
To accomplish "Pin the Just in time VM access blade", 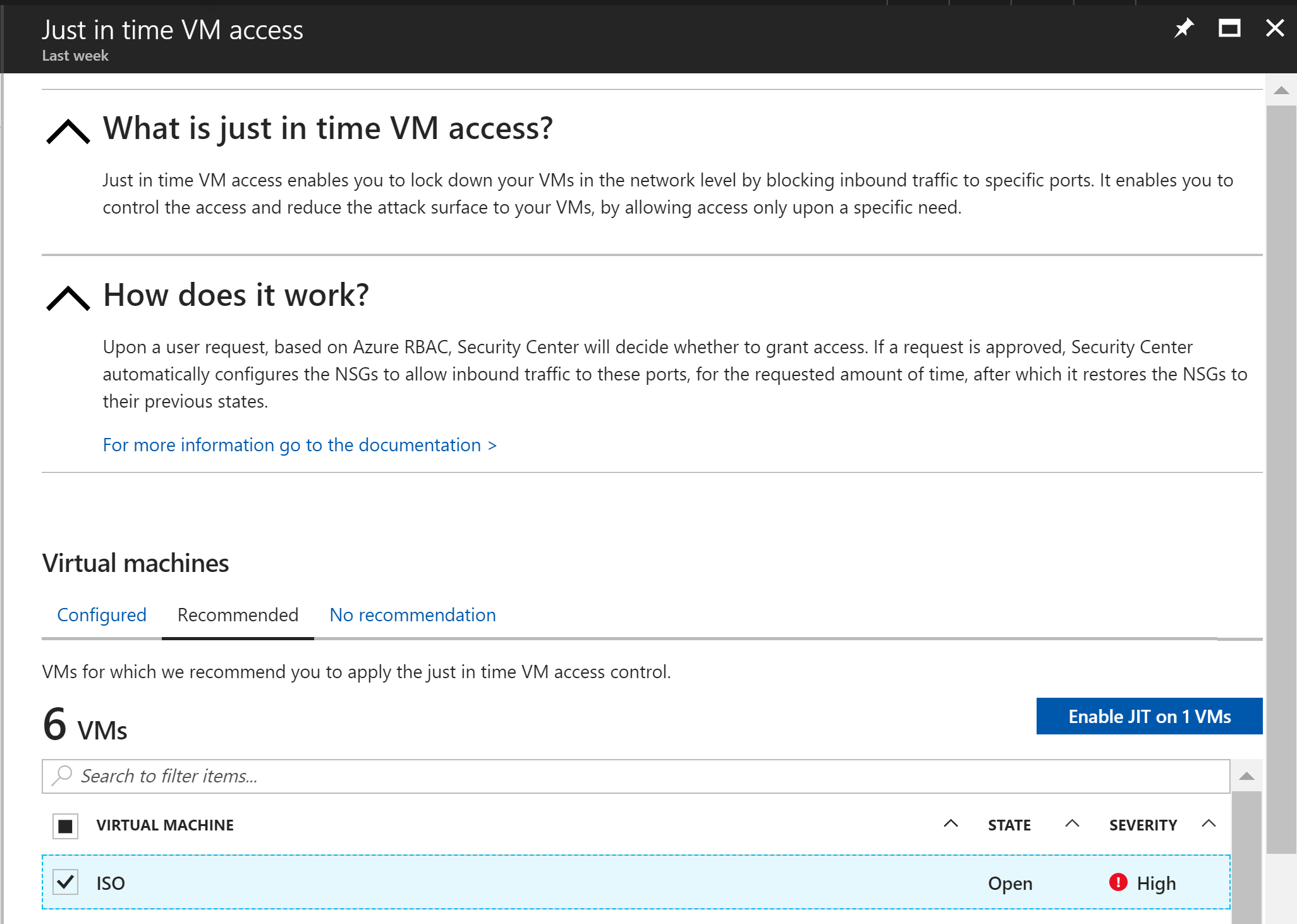I will coord(1183,28).
